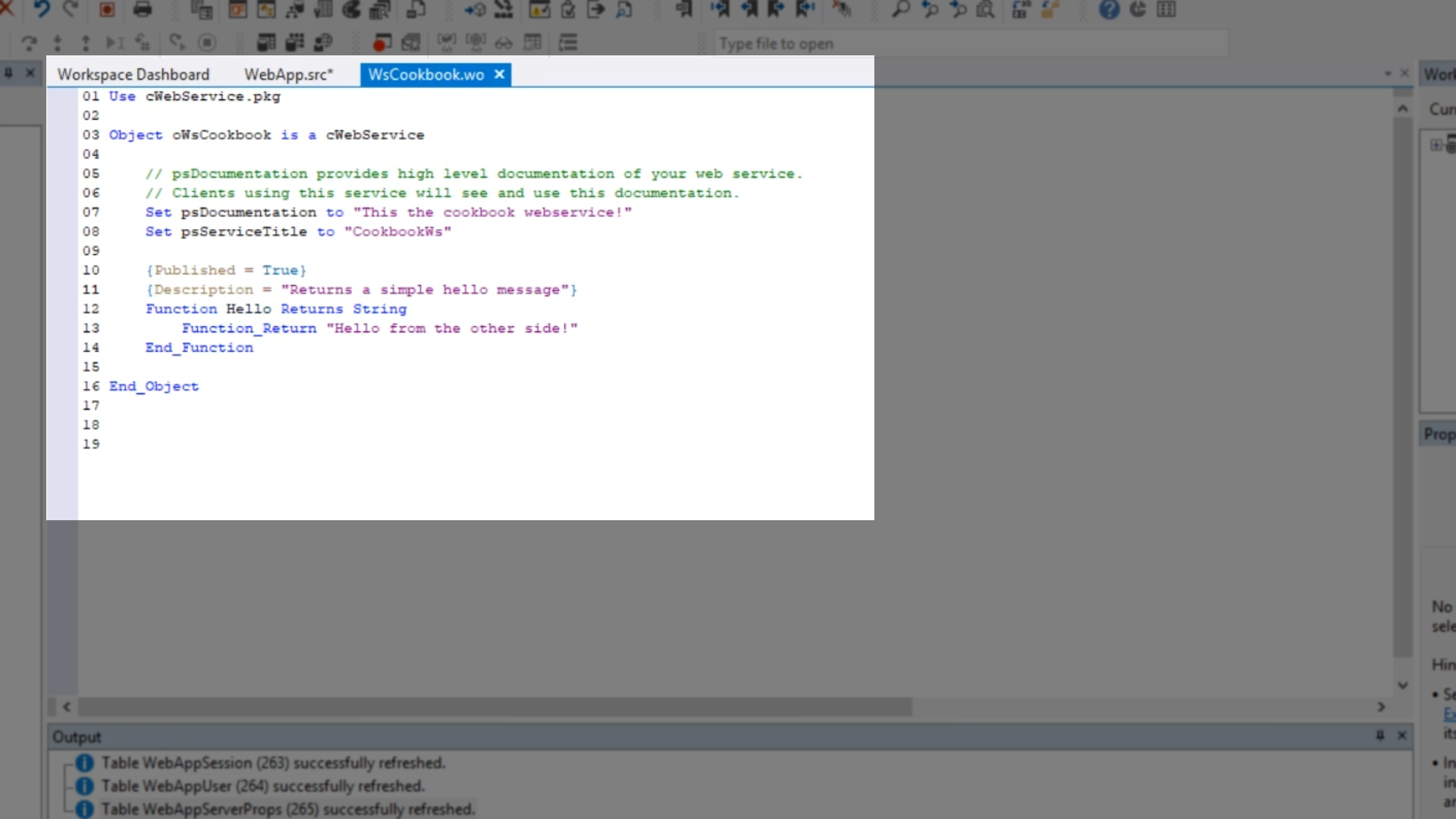
Task: Pin the Output panel
Action: 1380,735
